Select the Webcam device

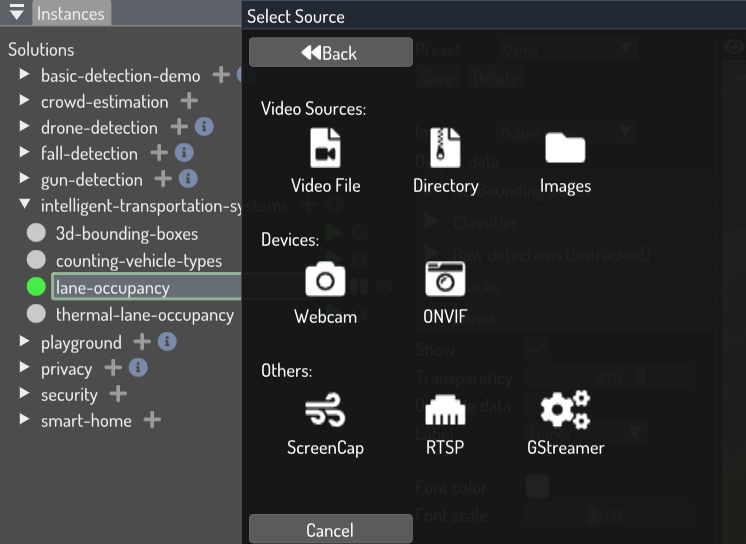[325, 292]
